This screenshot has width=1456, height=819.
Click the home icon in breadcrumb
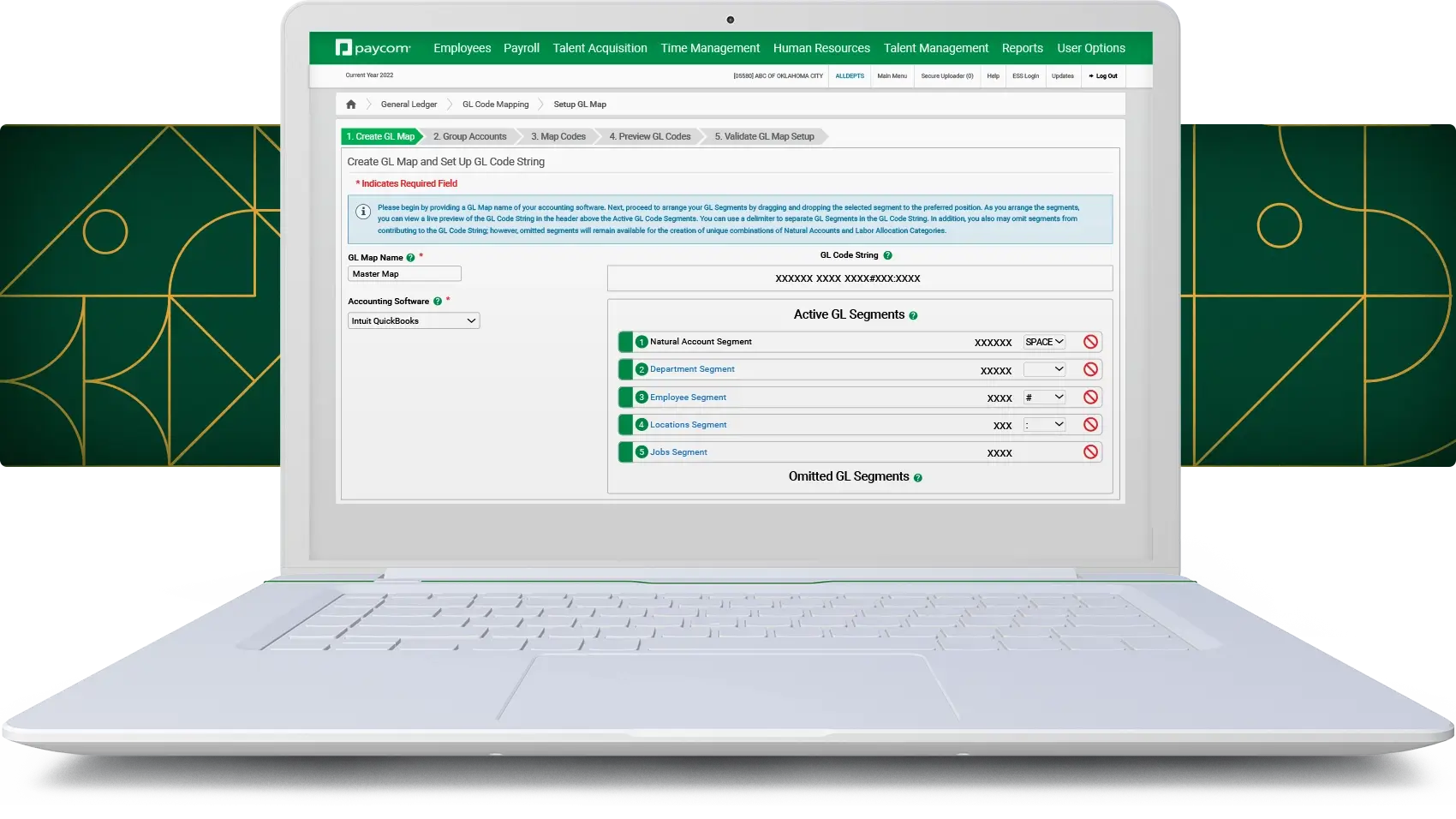pyautogui.click(x=350, y=105)
